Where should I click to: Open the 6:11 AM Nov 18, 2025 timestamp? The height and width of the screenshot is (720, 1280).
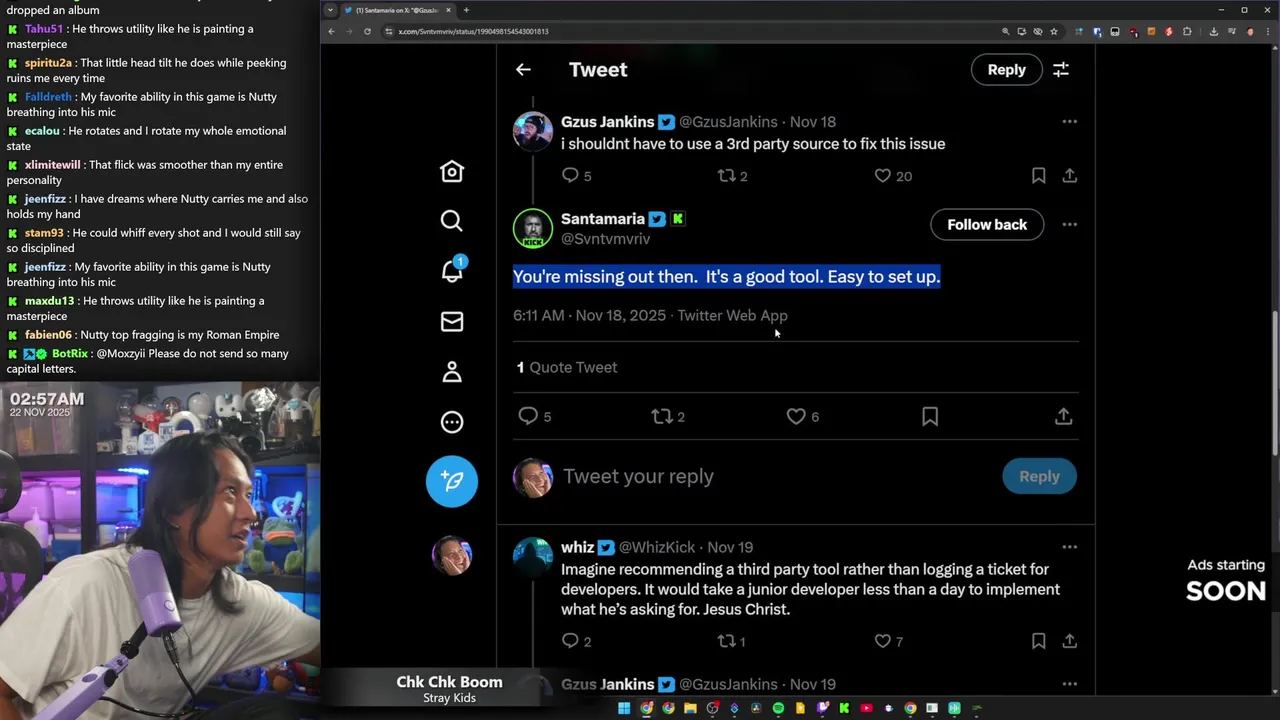589,316
